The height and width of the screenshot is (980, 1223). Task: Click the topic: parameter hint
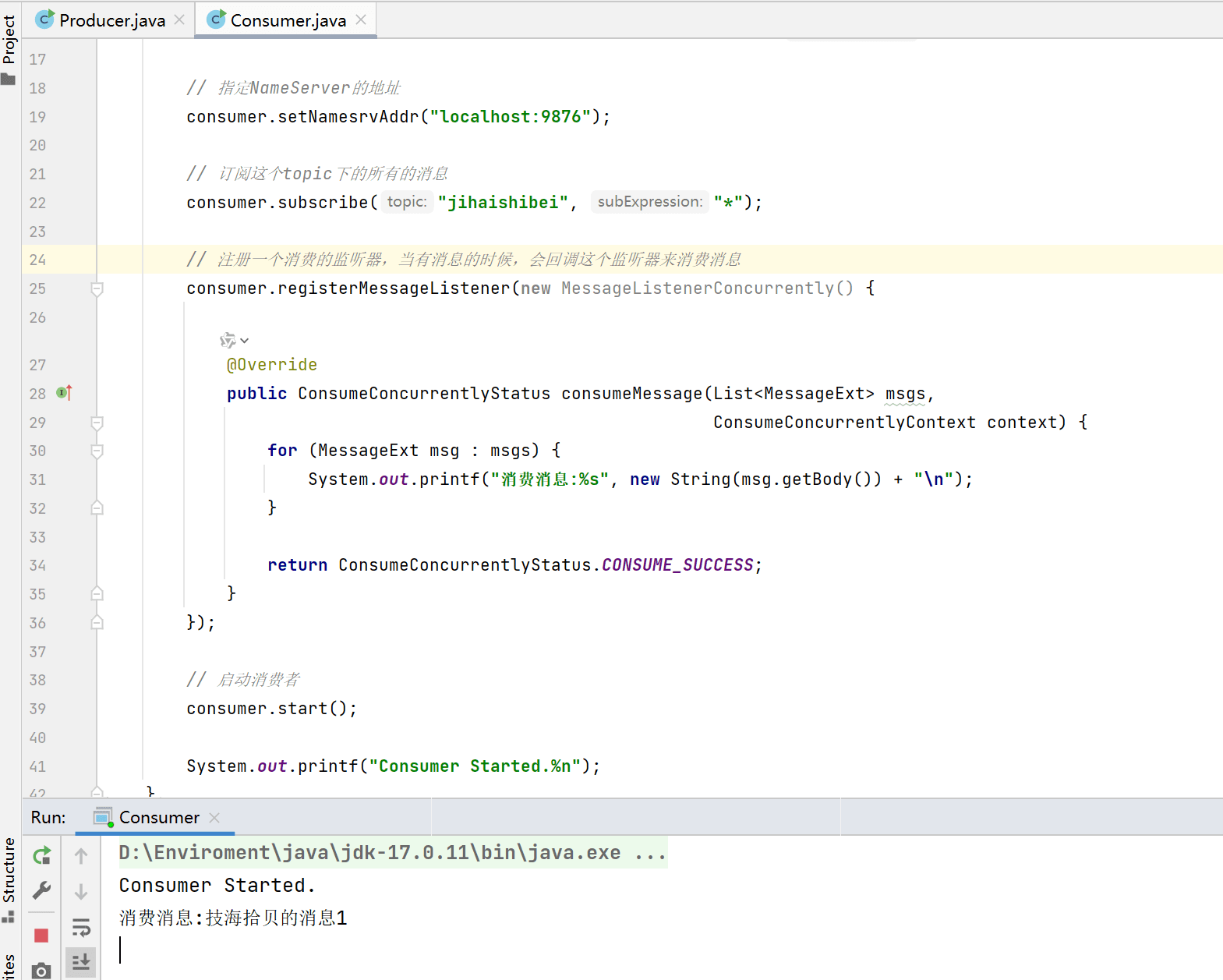(407, 202)
